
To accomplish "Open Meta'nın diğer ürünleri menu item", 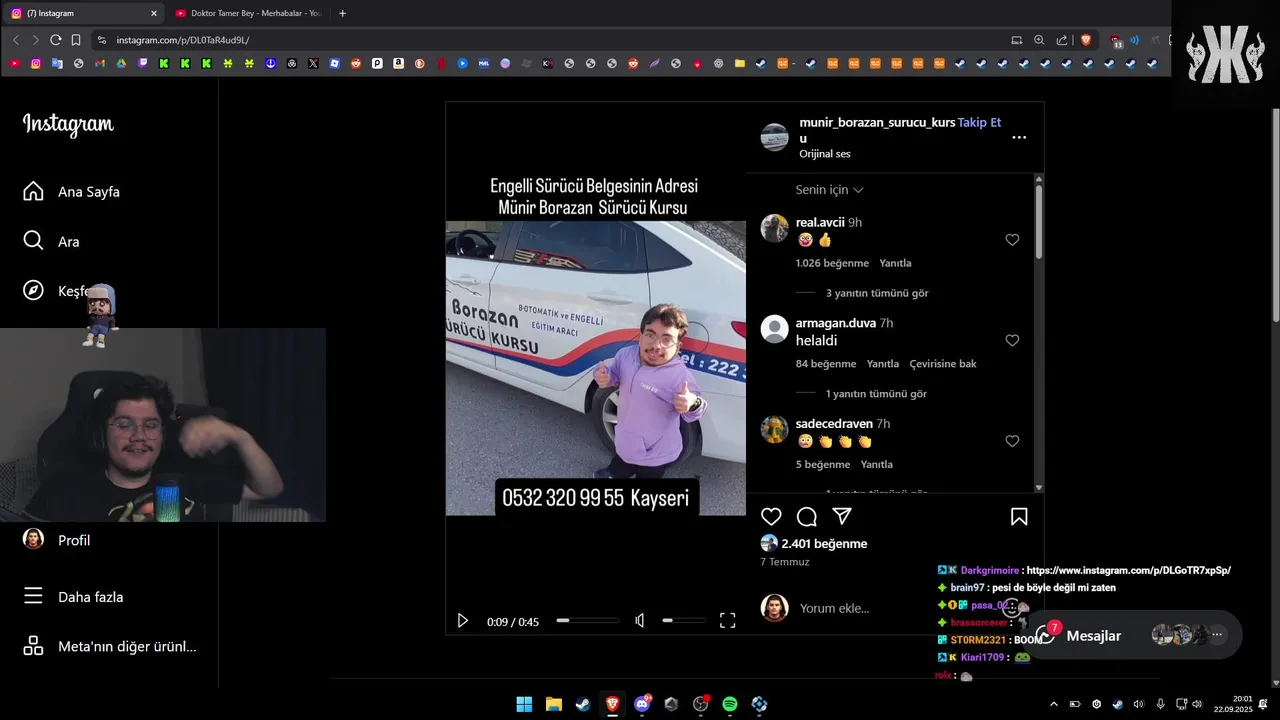I will tap(110, 646).
